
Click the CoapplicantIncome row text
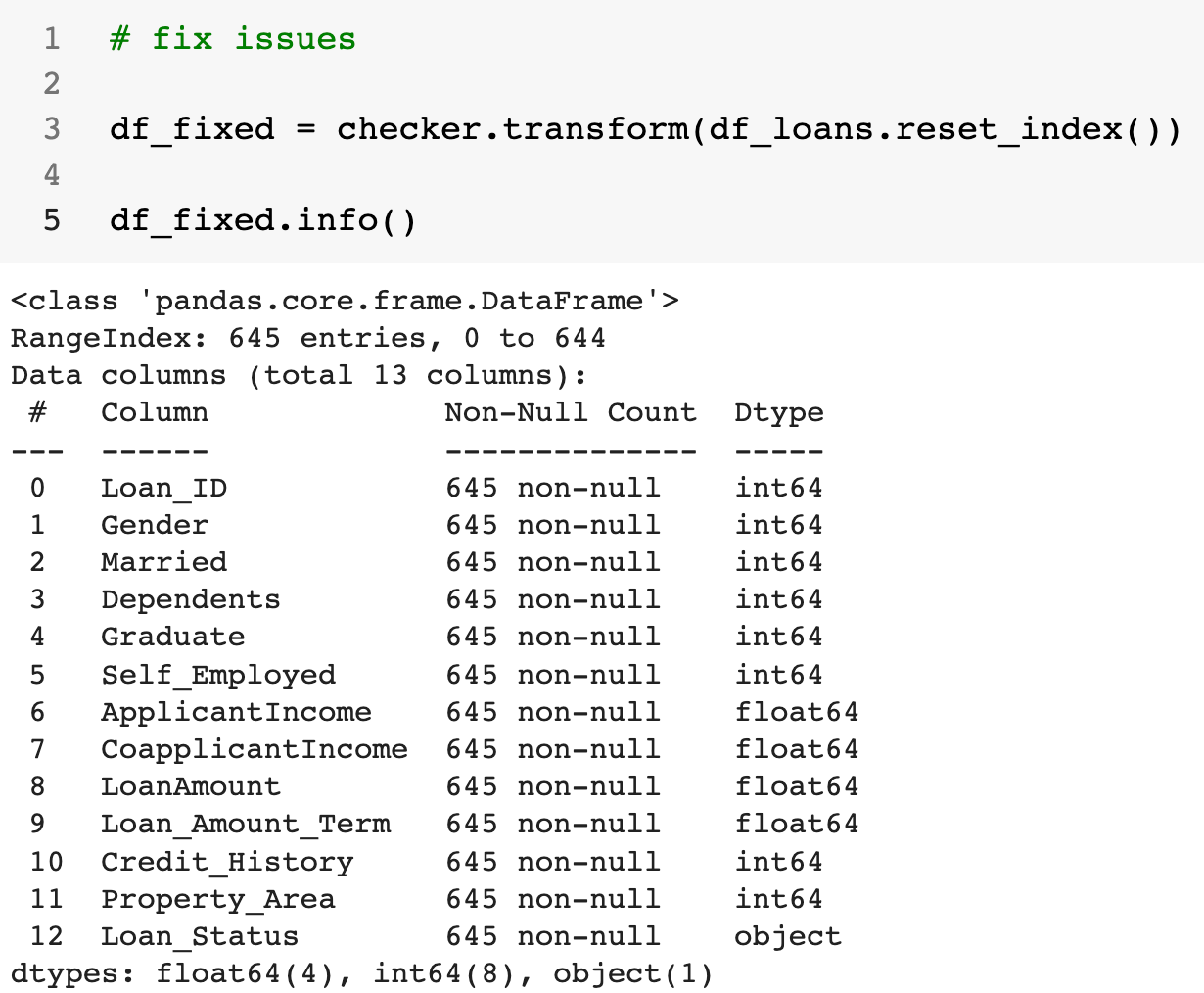(x=255, y=749)
